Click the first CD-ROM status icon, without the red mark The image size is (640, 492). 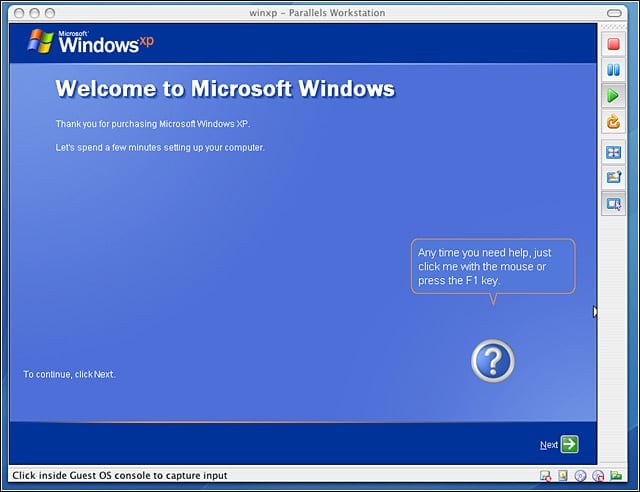pos(580,476)
